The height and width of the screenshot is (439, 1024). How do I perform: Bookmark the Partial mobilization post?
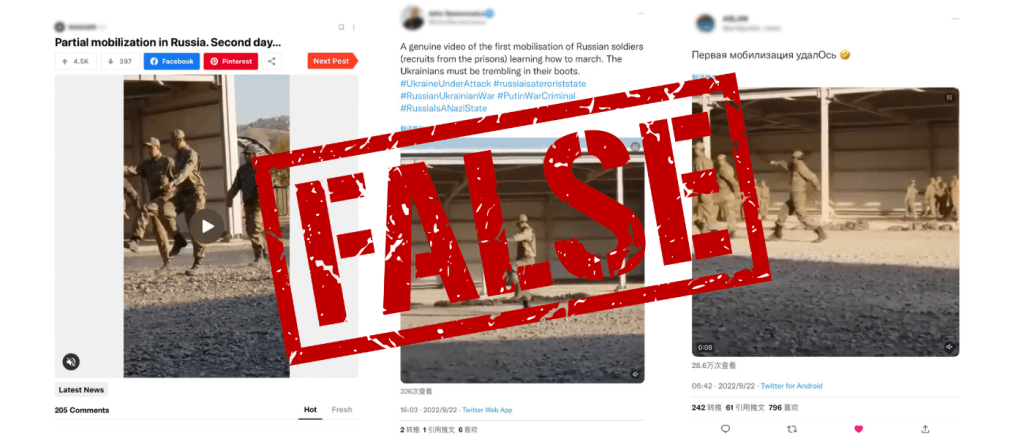tap(341, 27)
